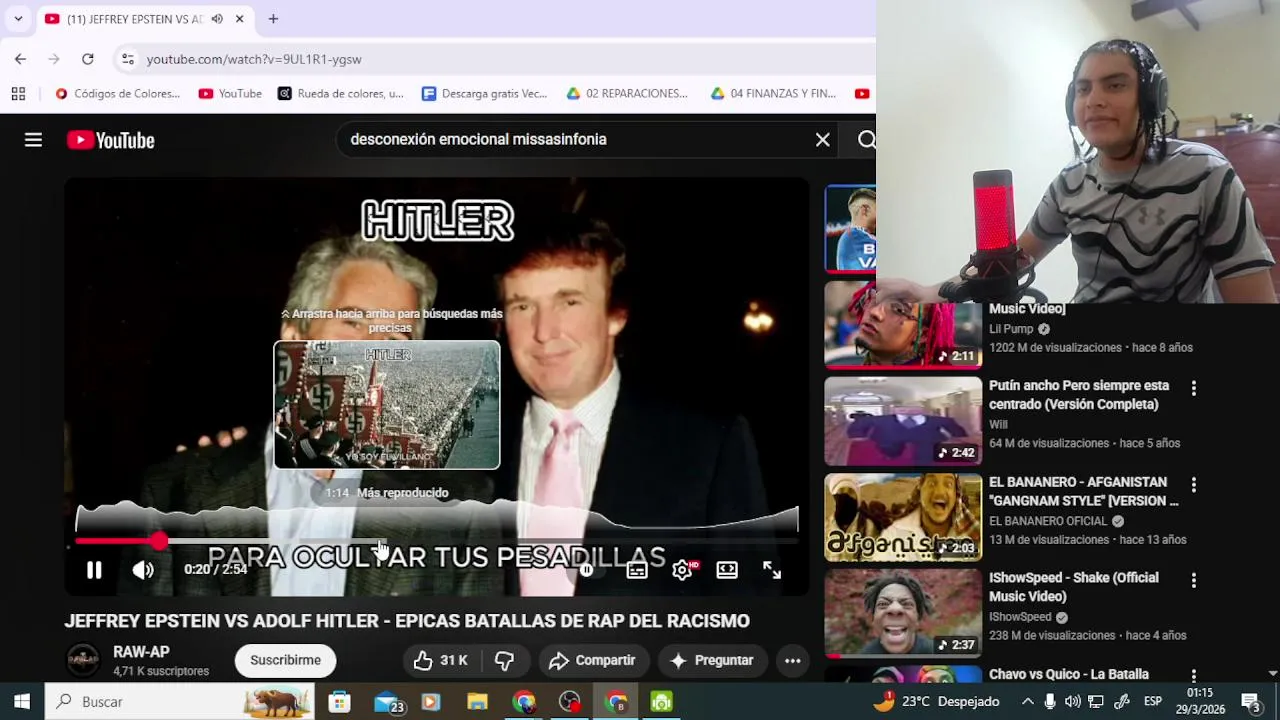The height and width of the screenshot is (720, 1280).
Task: Open Microsoft Store in taskbar
Action: pyautogui.click(x=339, y=702)
